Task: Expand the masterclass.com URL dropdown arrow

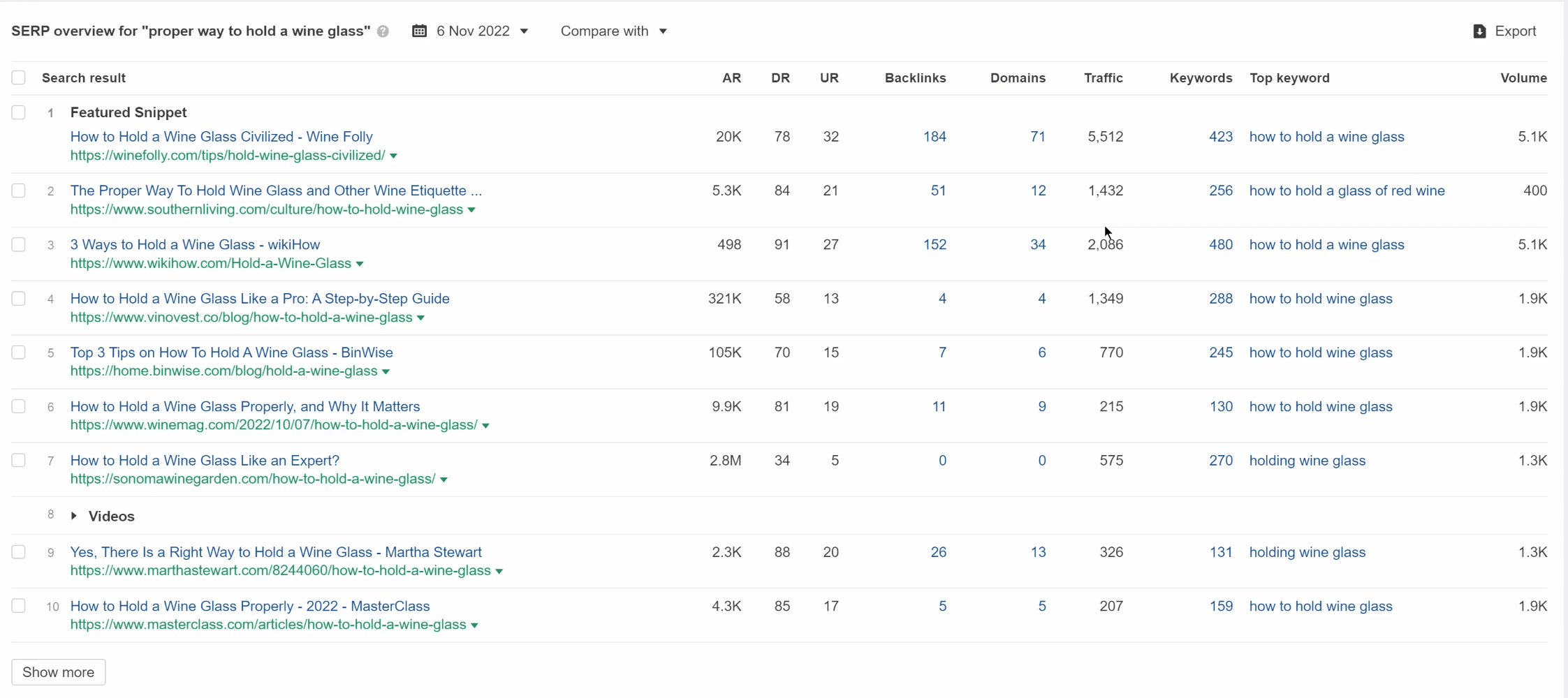Action: coord(474,625)
